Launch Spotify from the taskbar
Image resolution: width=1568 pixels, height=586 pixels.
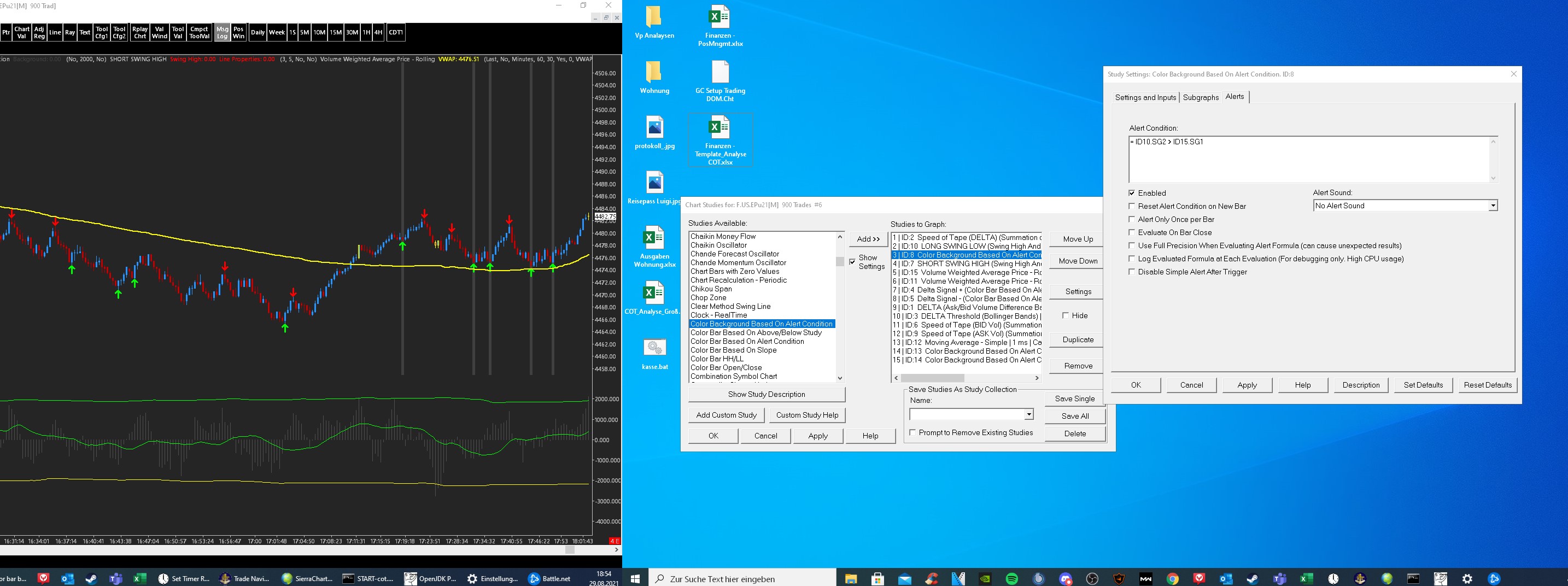[1011, 579]
